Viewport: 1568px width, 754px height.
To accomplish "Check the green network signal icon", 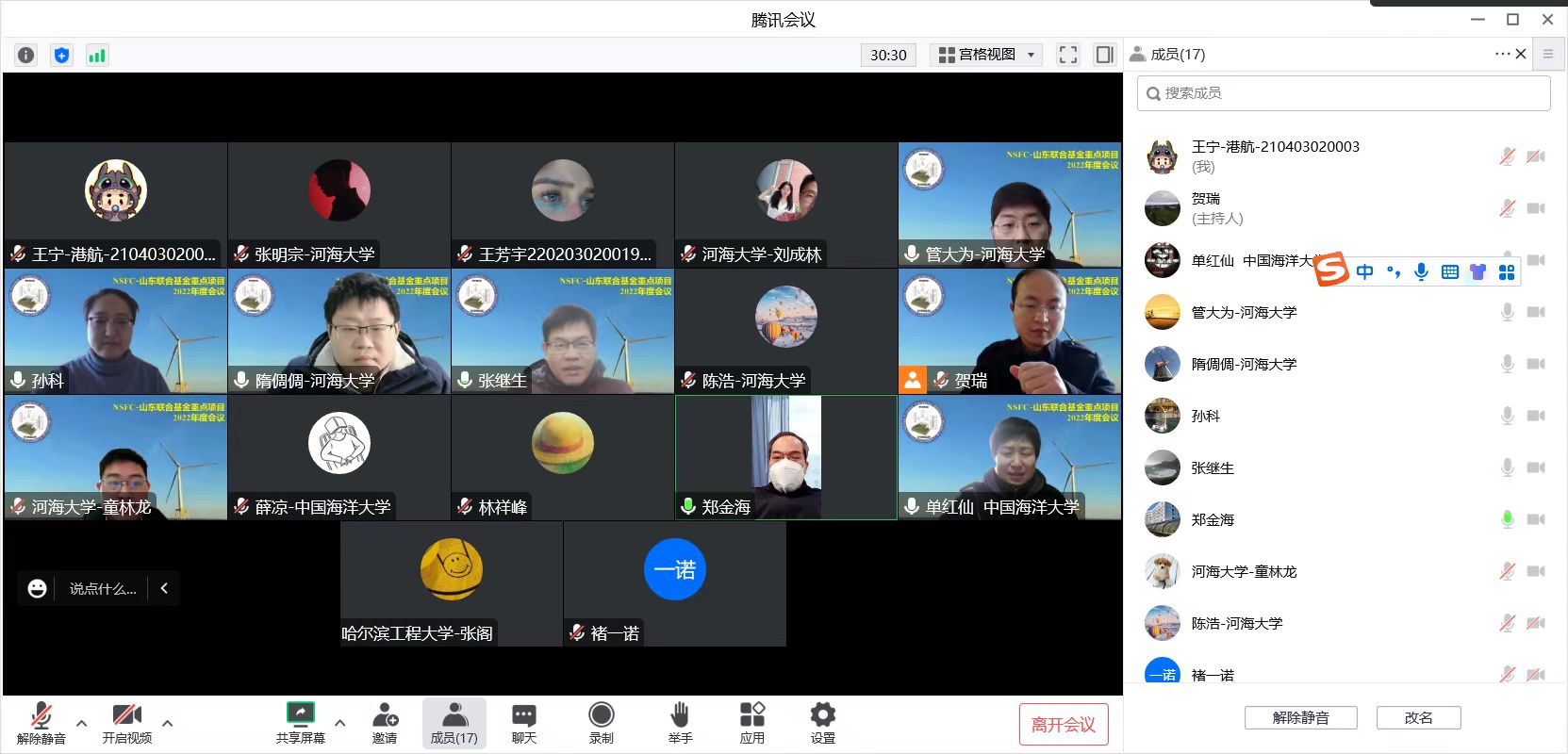I will [97, 55].
